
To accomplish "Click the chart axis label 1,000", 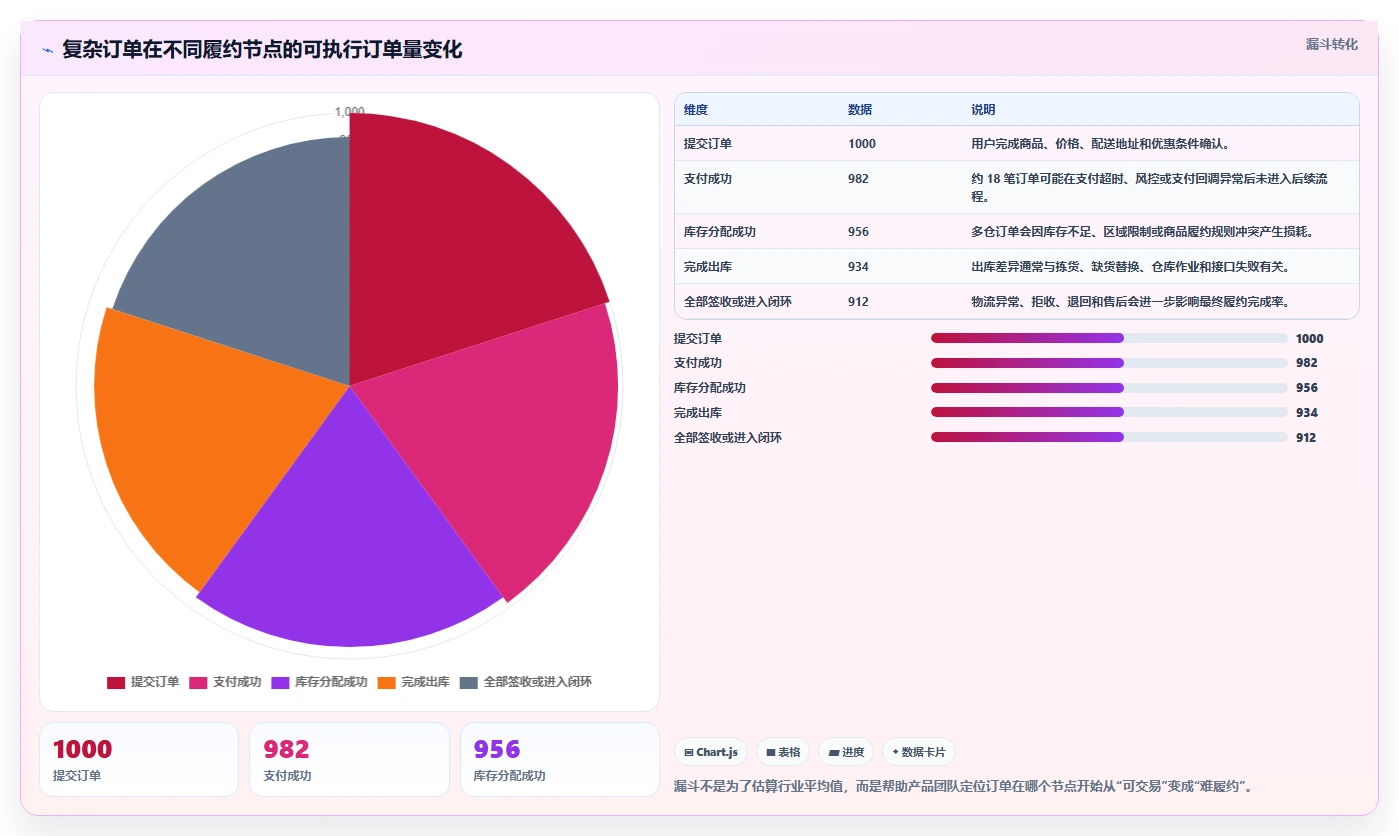I will [350, 111].
